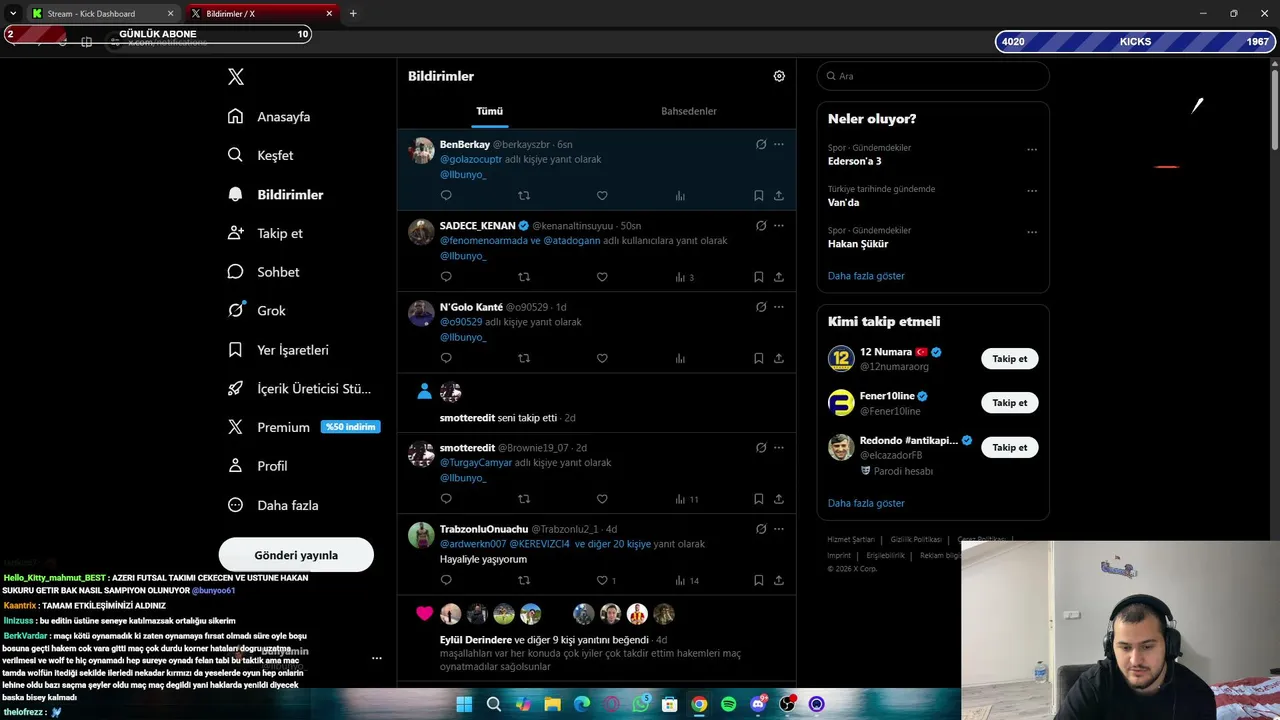Reply to BenBerkay's post
Viewport: 1280px width, 720px height.
click(x=446, y=196)
